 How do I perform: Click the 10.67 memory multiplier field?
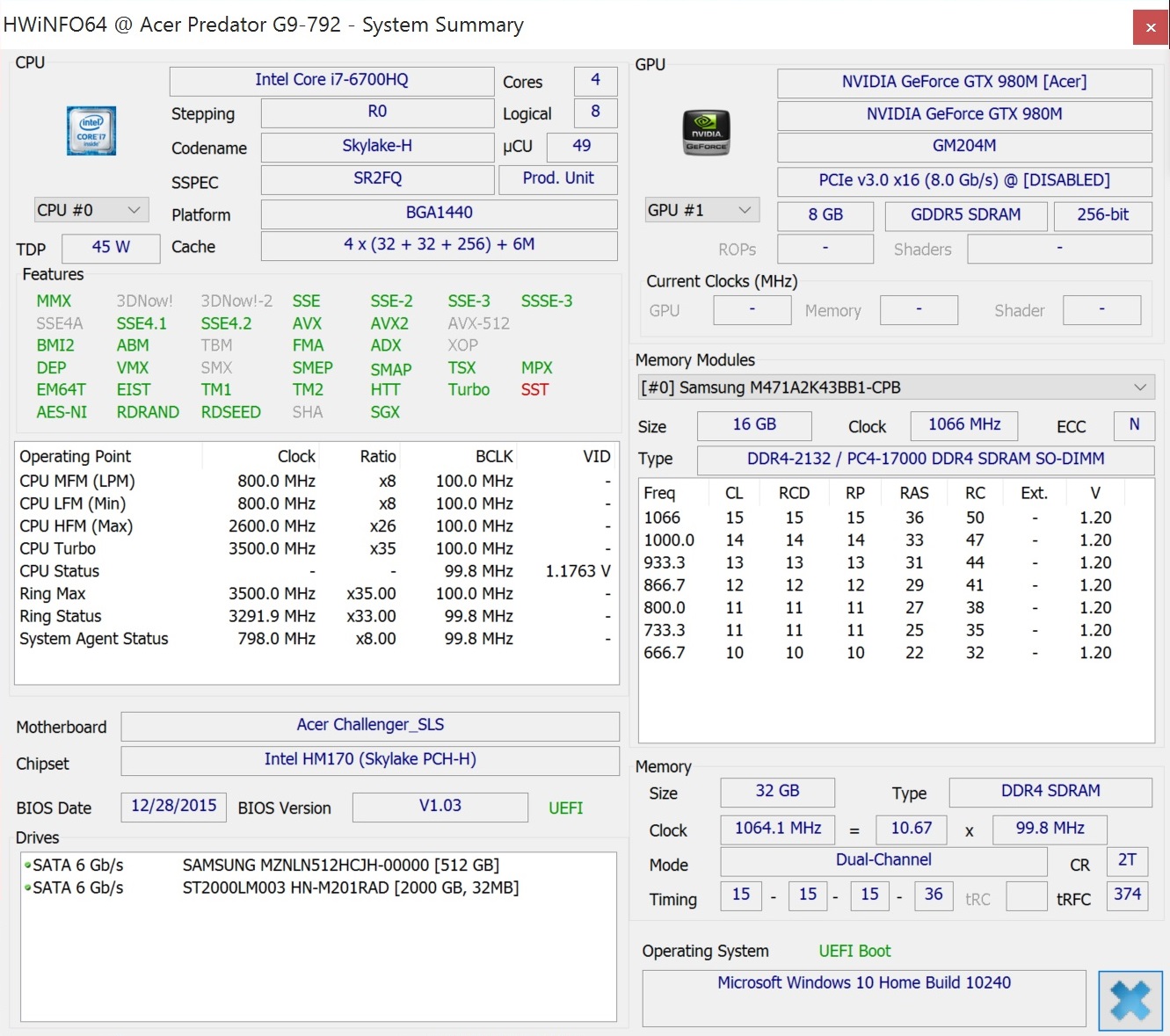(912, 829)
